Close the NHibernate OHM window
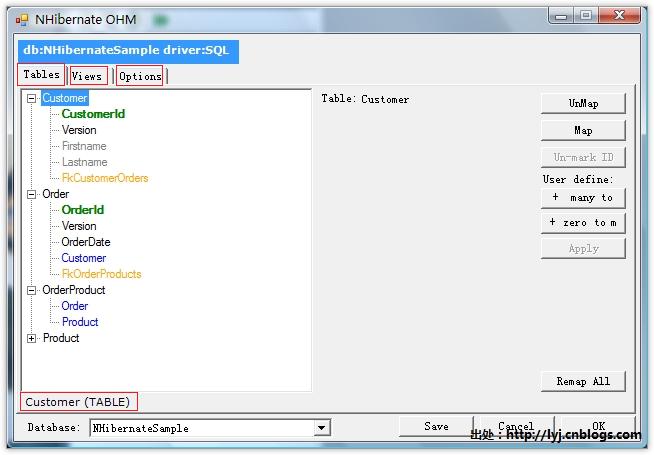Image resolution: width=654 pixels, height=455 pixels. click(619, 16)
